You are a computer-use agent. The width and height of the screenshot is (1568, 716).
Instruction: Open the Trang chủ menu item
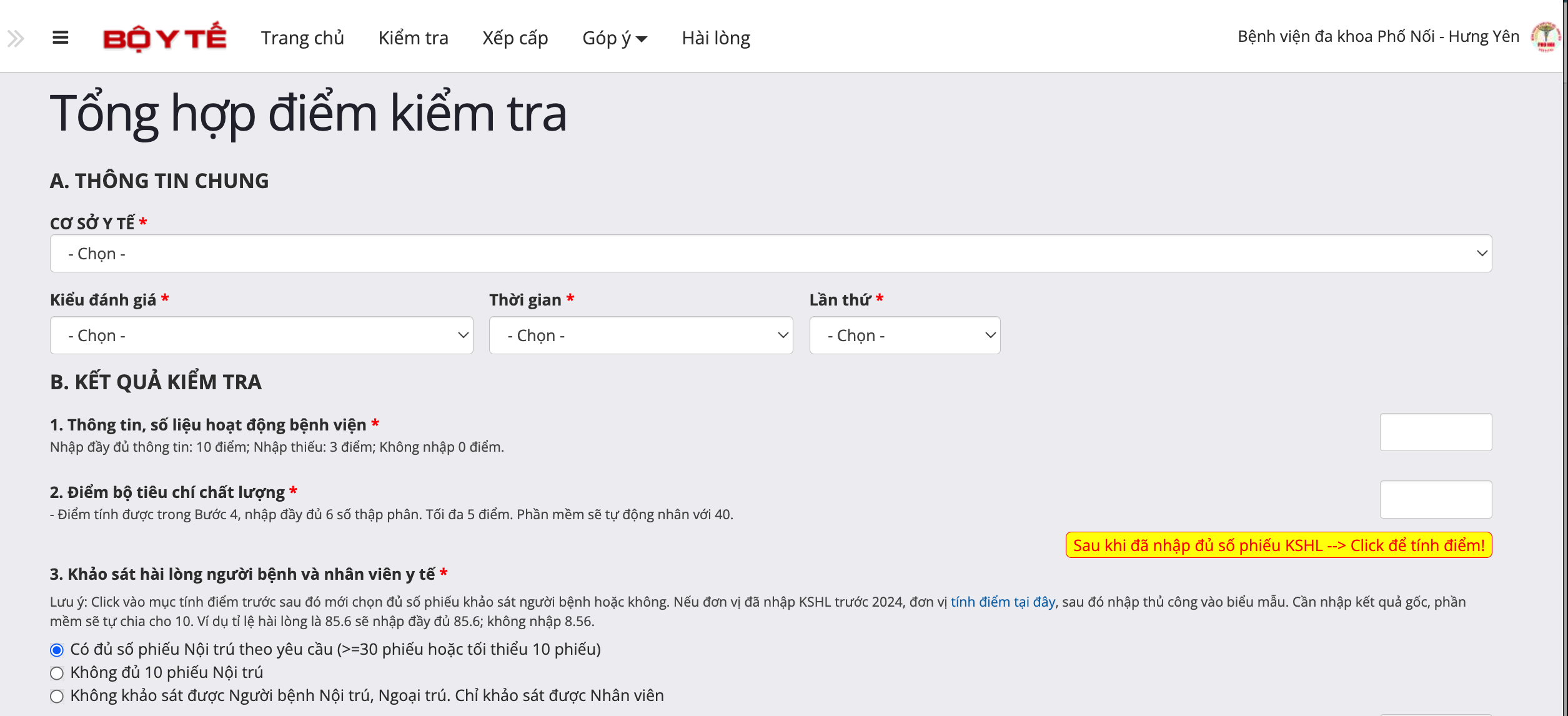coord(302,38)
